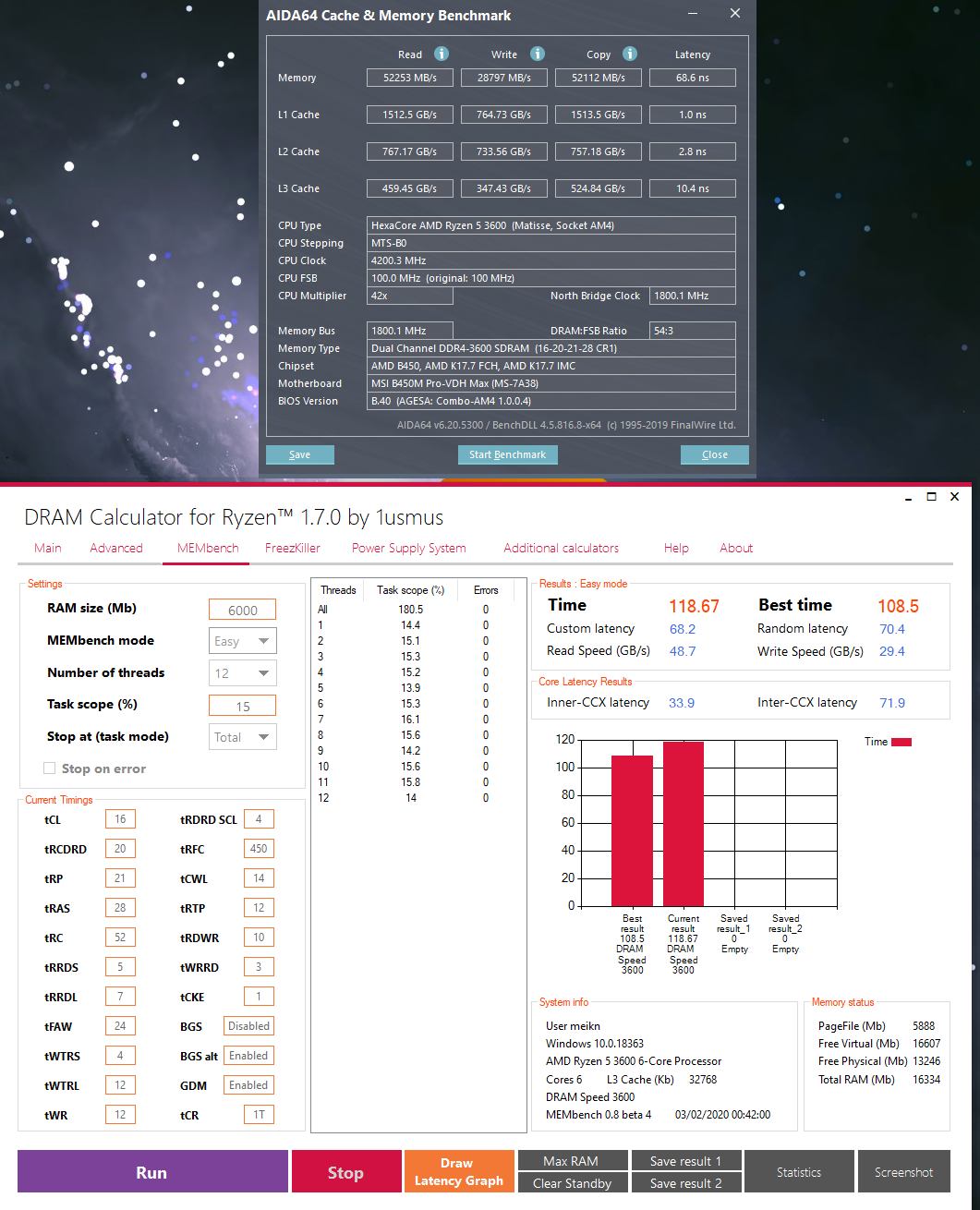Toggle the BGS setting from Disabled

[x=248, y=1025]
